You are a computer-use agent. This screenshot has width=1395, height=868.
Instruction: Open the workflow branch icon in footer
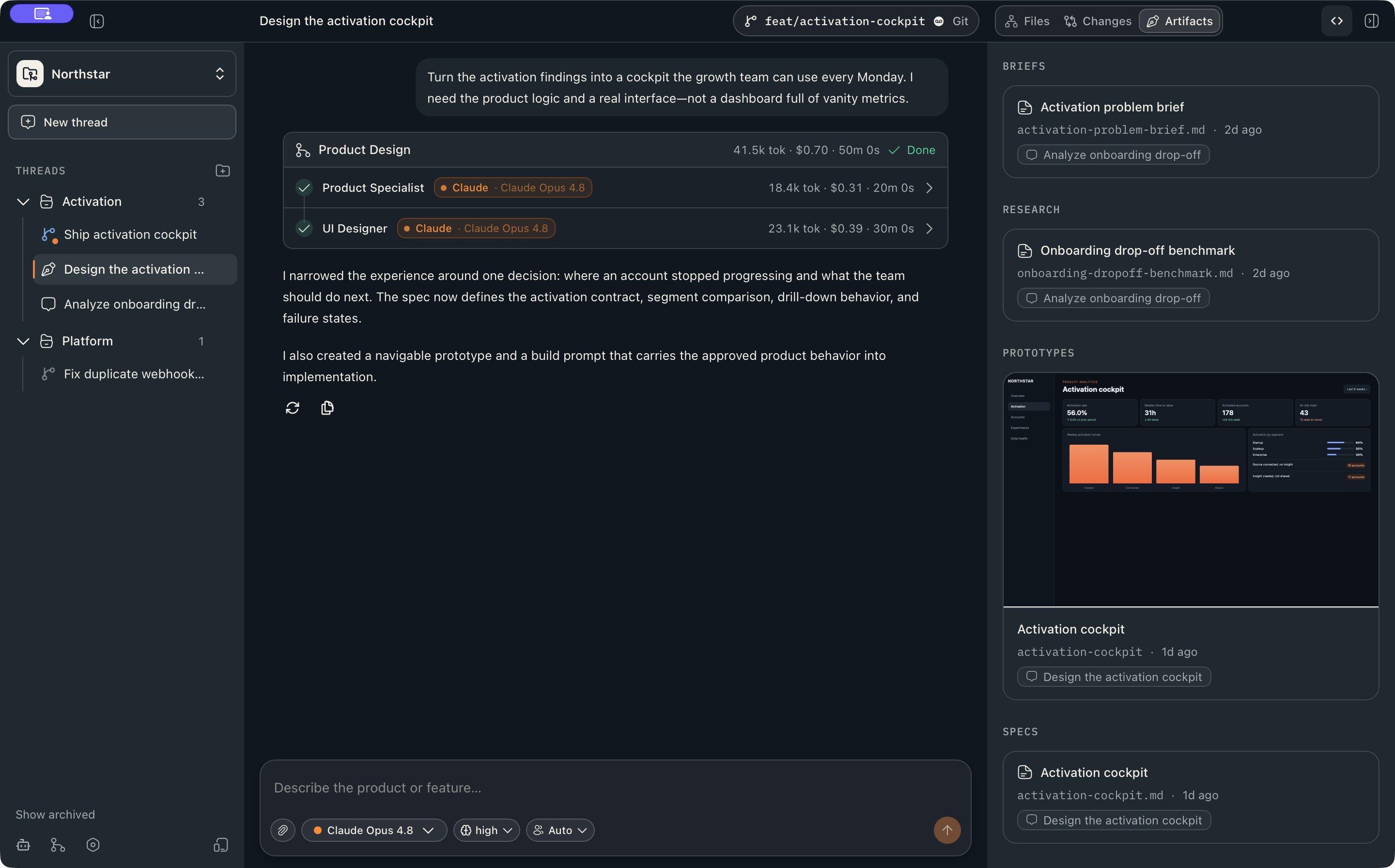coord(58,844)
